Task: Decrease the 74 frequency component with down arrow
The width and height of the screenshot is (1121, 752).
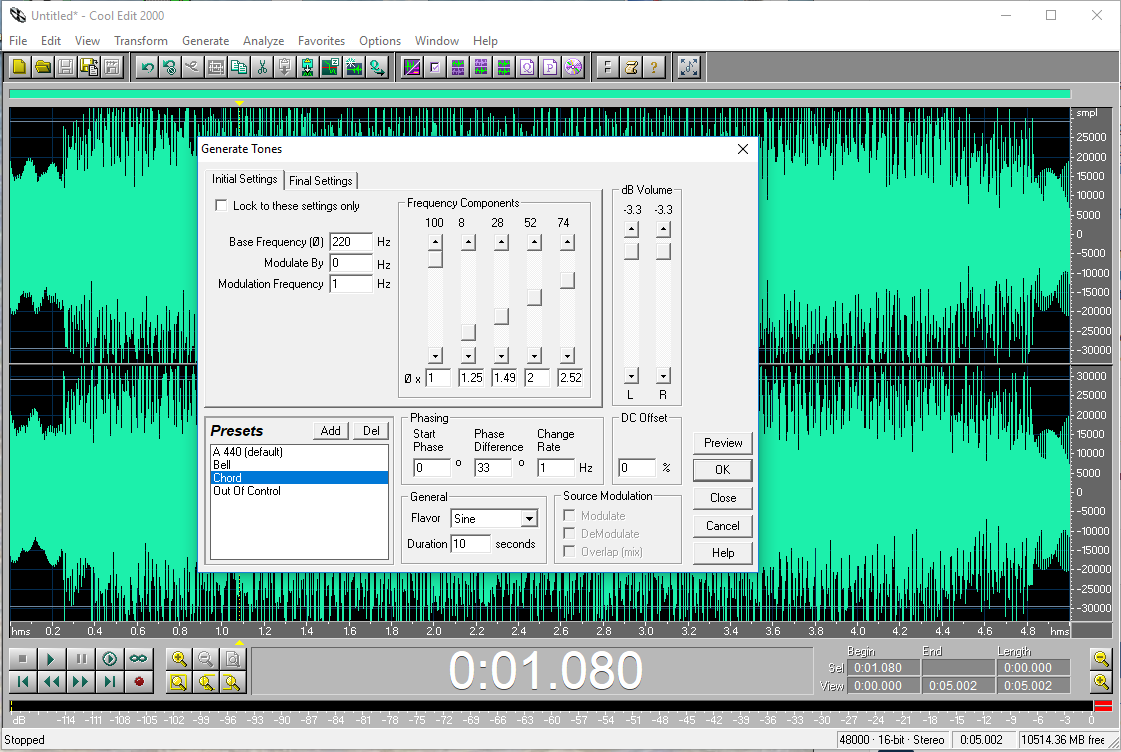Action: [567, 355]
